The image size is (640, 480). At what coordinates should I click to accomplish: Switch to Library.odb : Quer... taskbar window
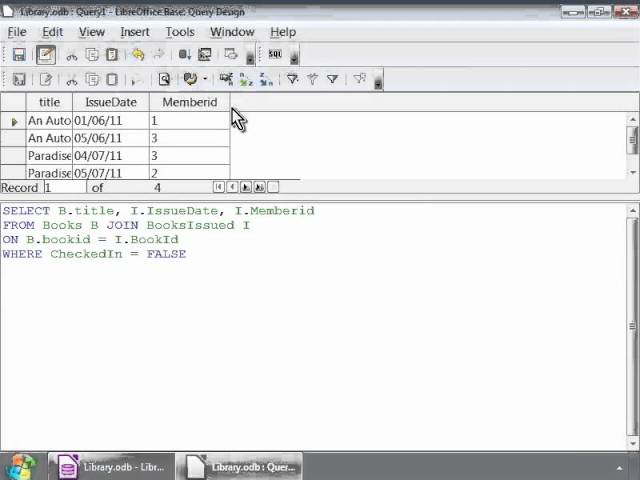click(239, 467)
